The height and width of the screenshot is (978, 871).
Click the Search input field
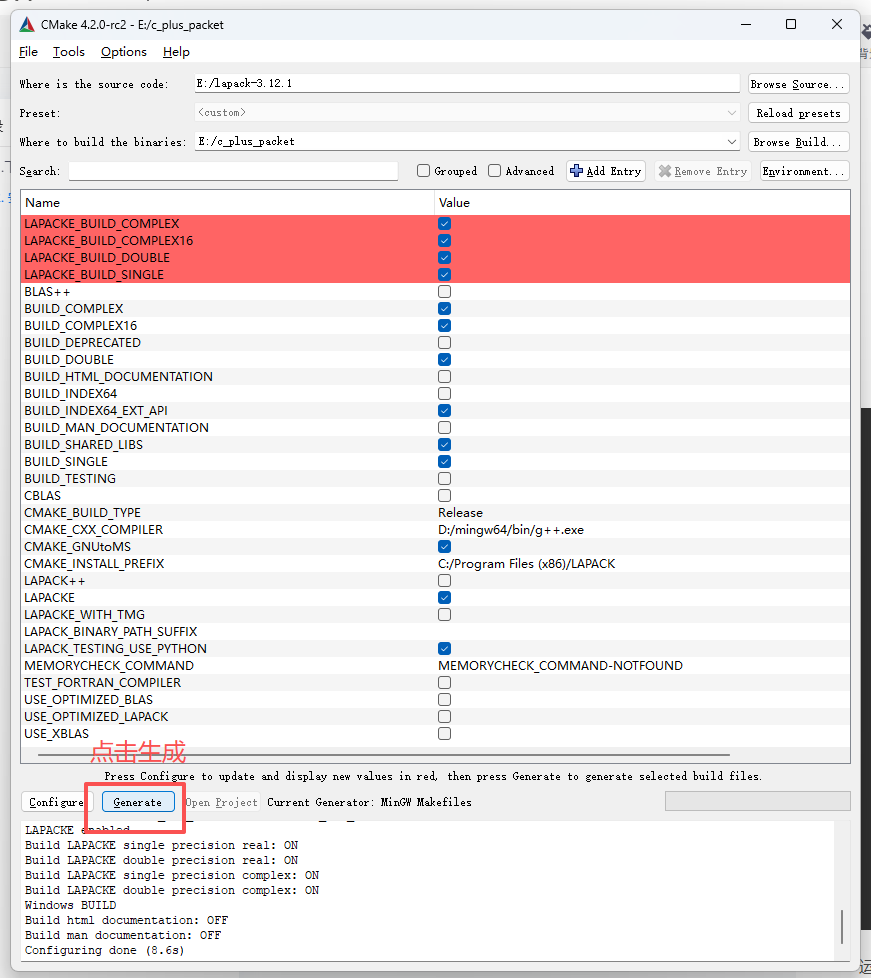(233, 171)
